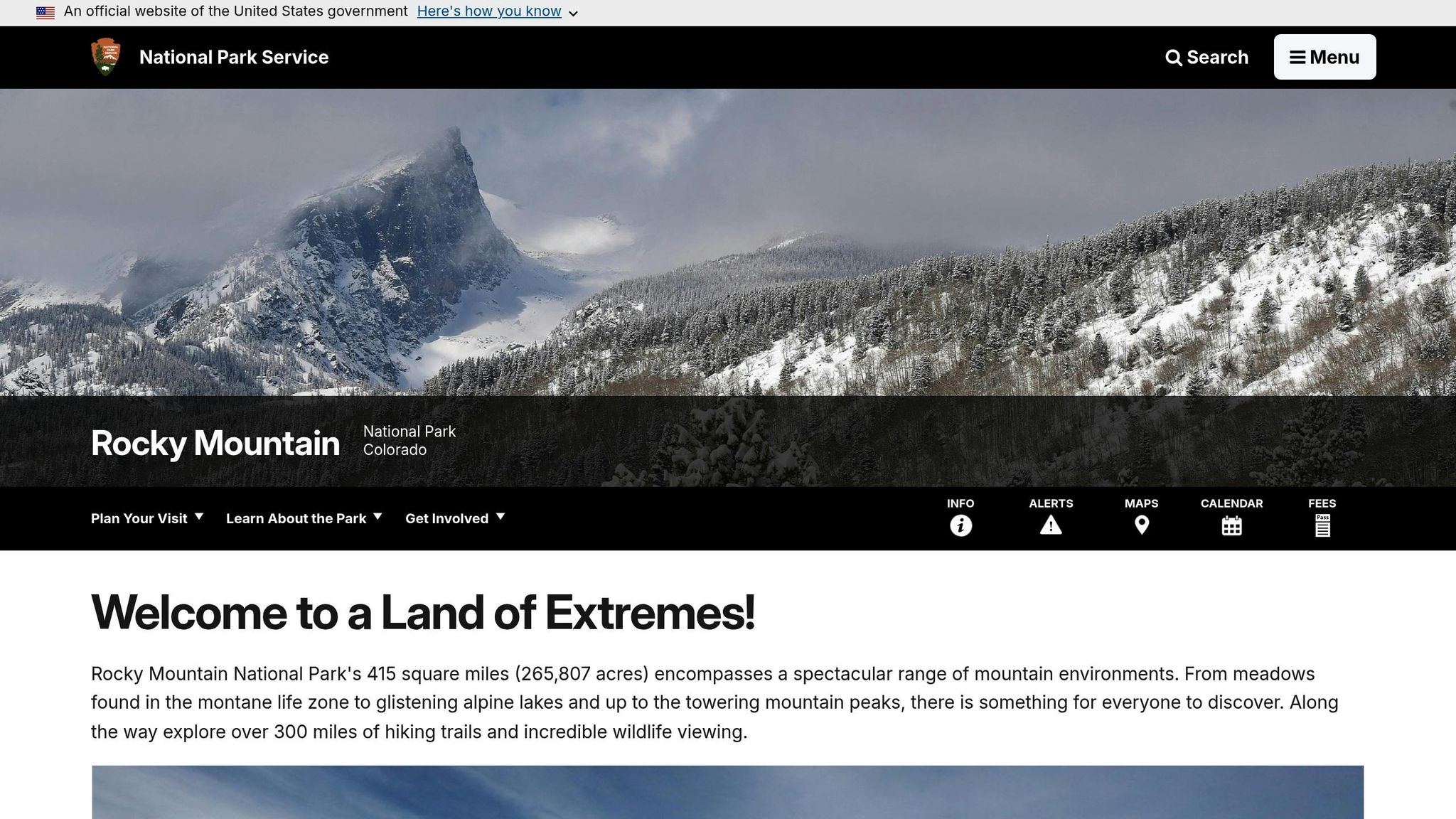The image size is (1456, 819).
Task: Click the park description paragraph
Action: pyautogui.click(x=714, y=702)
